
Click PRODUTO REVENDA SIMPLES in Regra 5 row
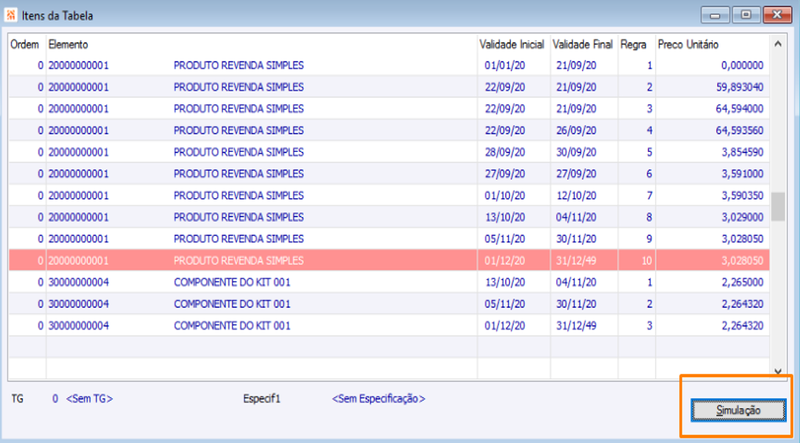239,152
